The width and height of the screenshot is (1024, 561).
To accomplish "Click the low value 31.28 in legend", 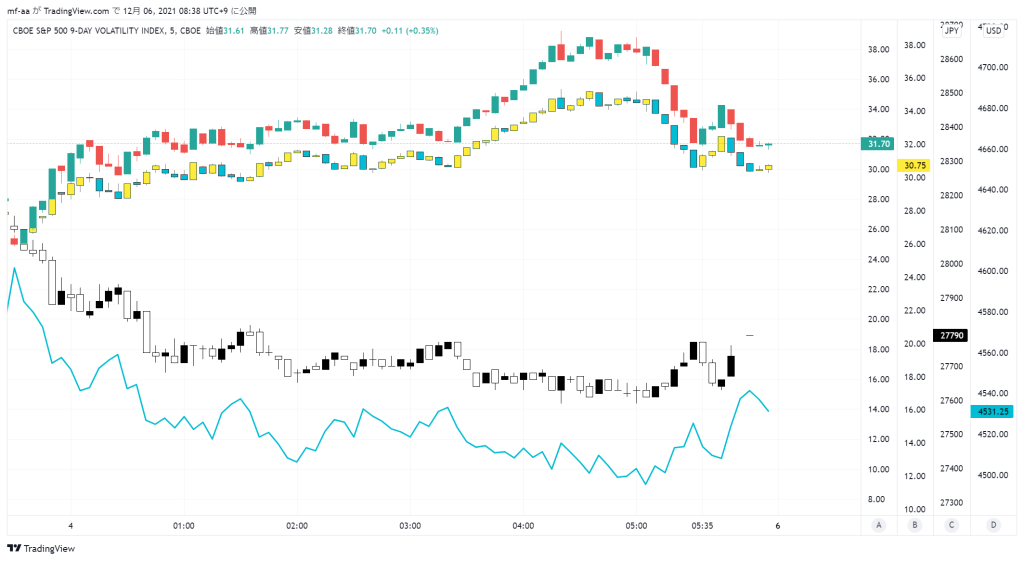I will point(322,31).
